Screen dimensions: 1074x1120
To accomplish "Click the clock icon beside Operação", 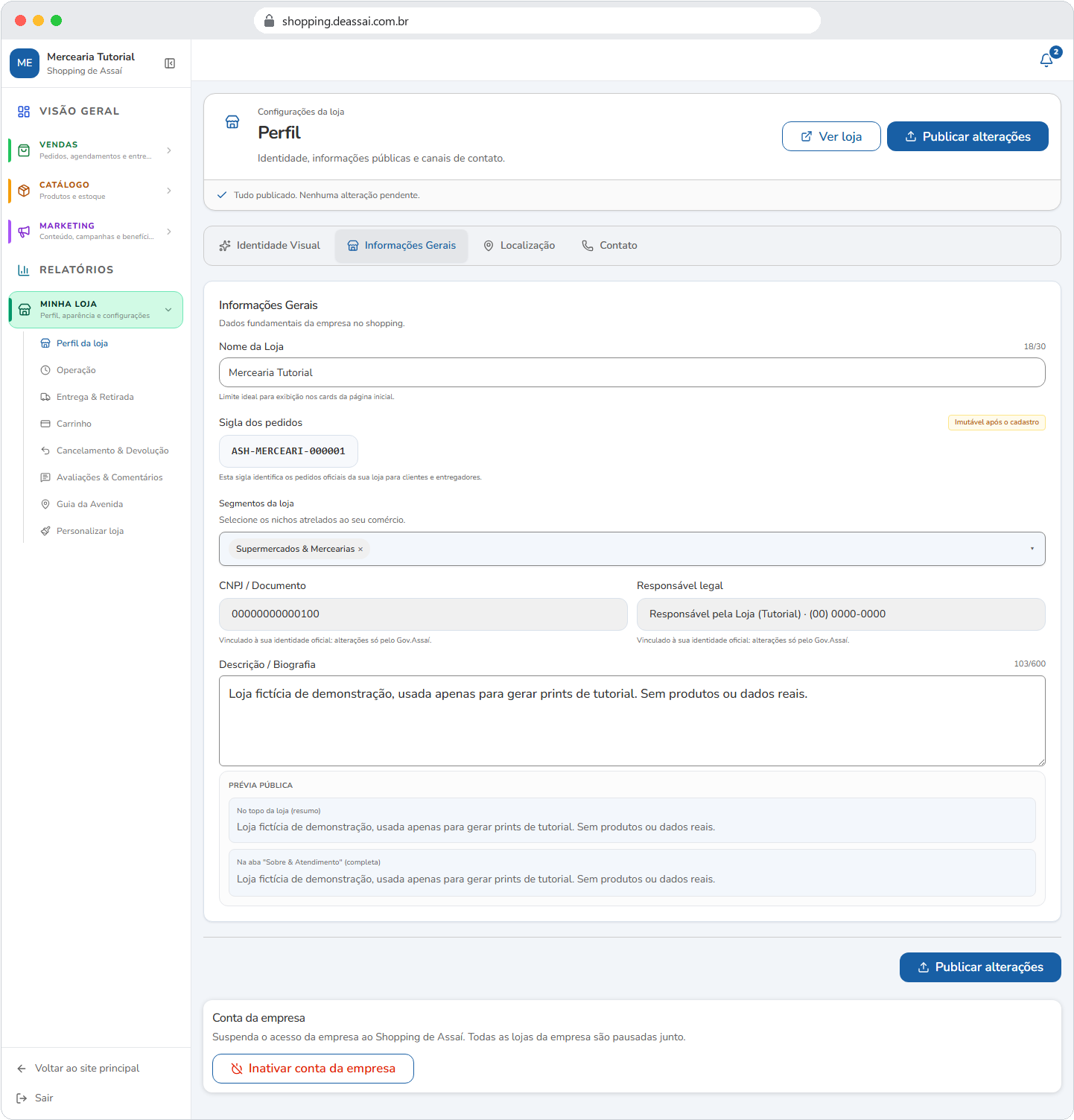I will click(45, 370).
